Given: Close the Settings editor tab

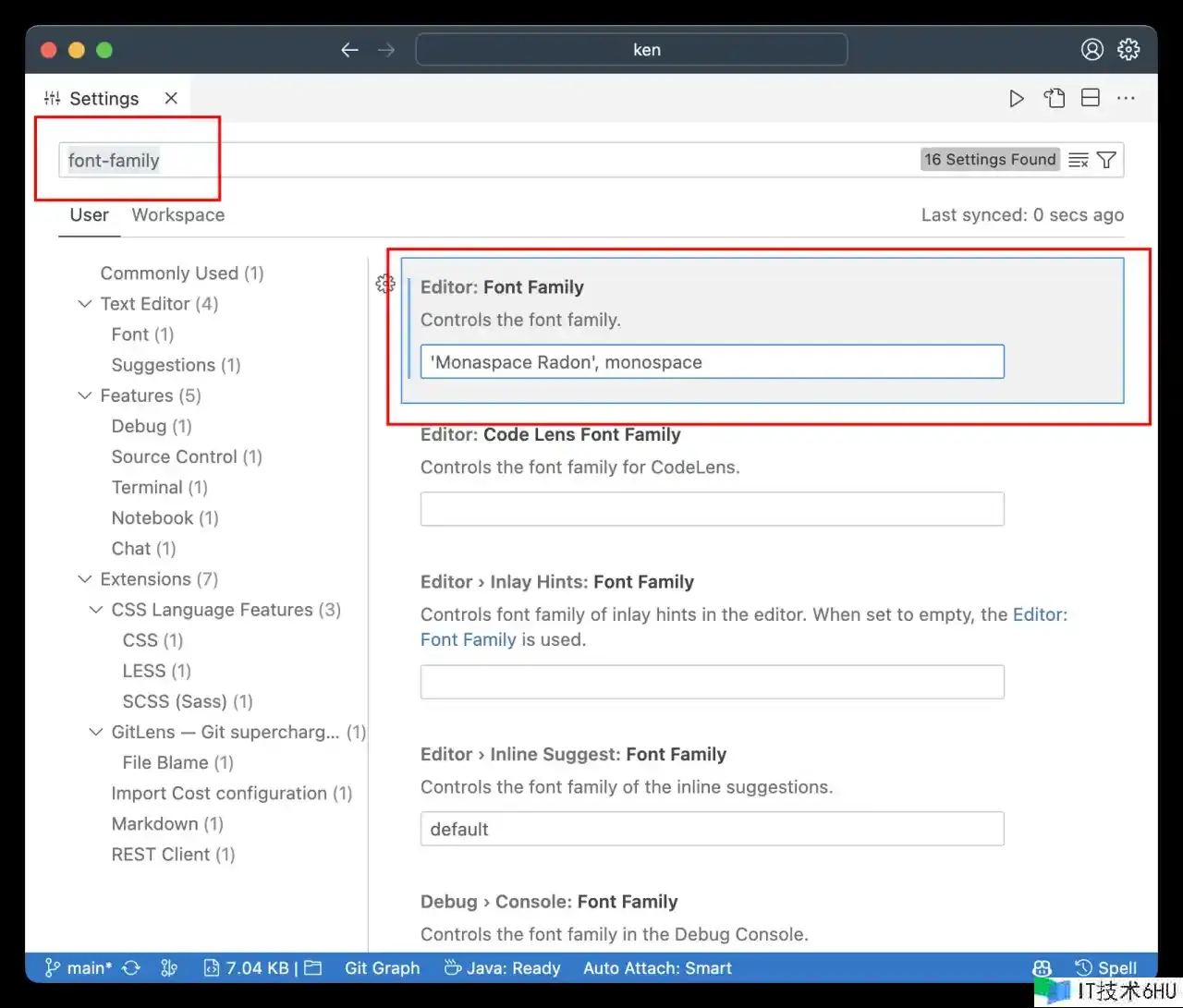Looking at the screenshot, I should point(171,98).
